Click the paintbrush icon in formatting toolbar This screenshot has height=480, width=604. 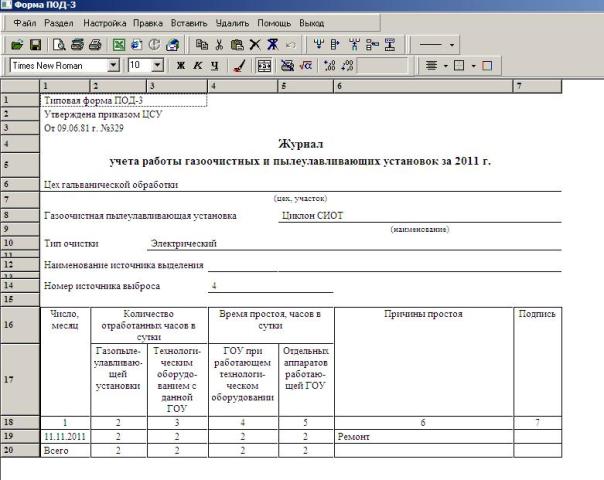coord(238,66)
